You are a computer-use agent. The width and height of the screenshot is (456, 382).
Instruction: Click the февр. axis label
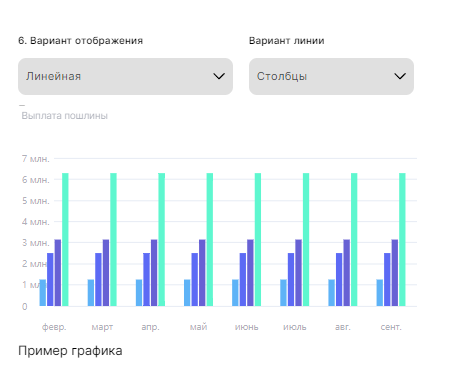54,327
